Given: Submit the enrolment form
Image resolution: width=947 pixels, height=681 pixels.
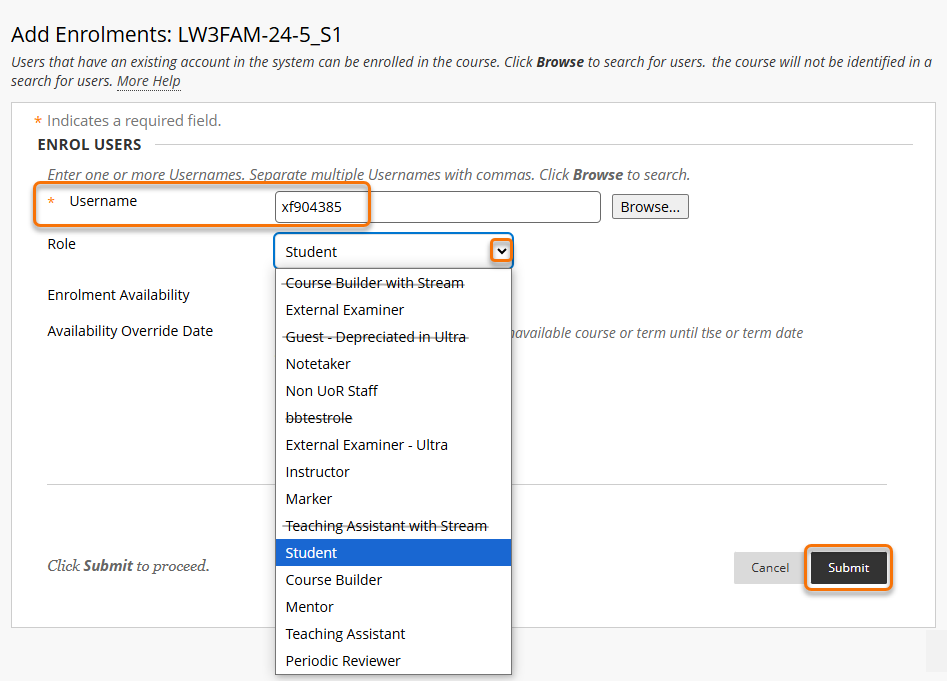Looking at the screenshot, I should click(848, 568).
